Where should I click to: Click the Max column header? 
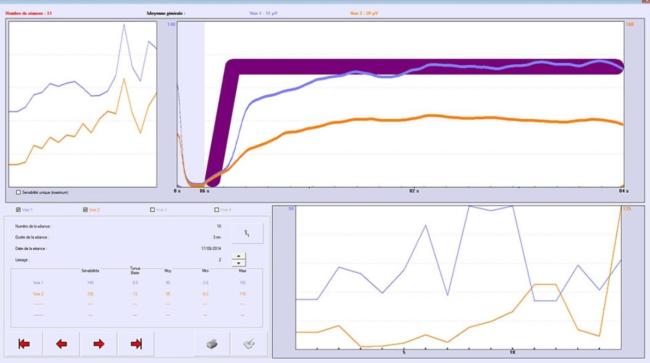tap(243, 271)
